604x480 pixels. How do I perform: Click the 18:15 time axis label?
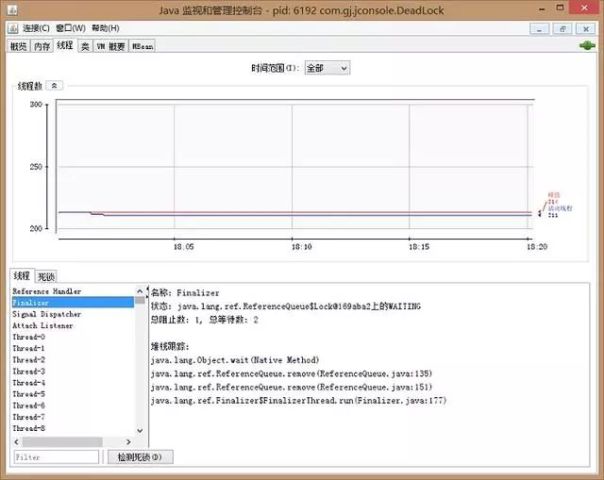coord(419,247)
